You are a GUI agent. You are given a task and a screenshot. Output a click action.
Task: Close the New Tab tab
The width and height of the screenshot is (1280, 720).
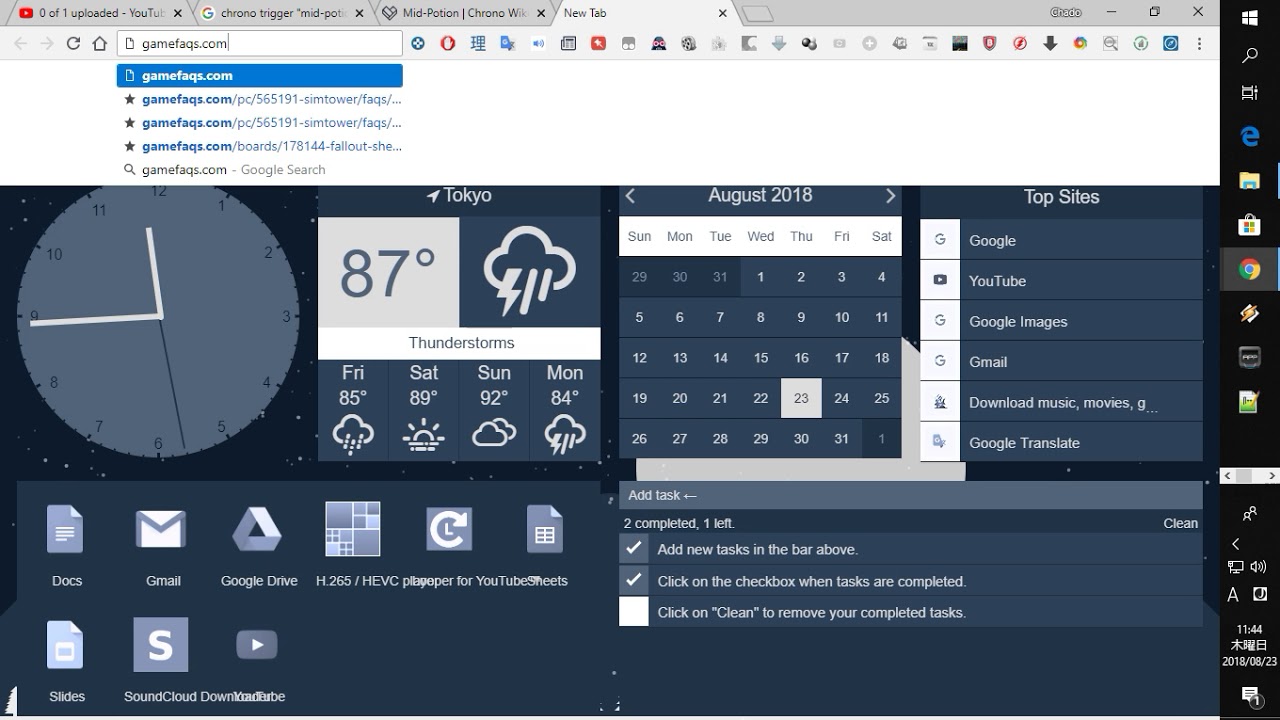(723, 13)
